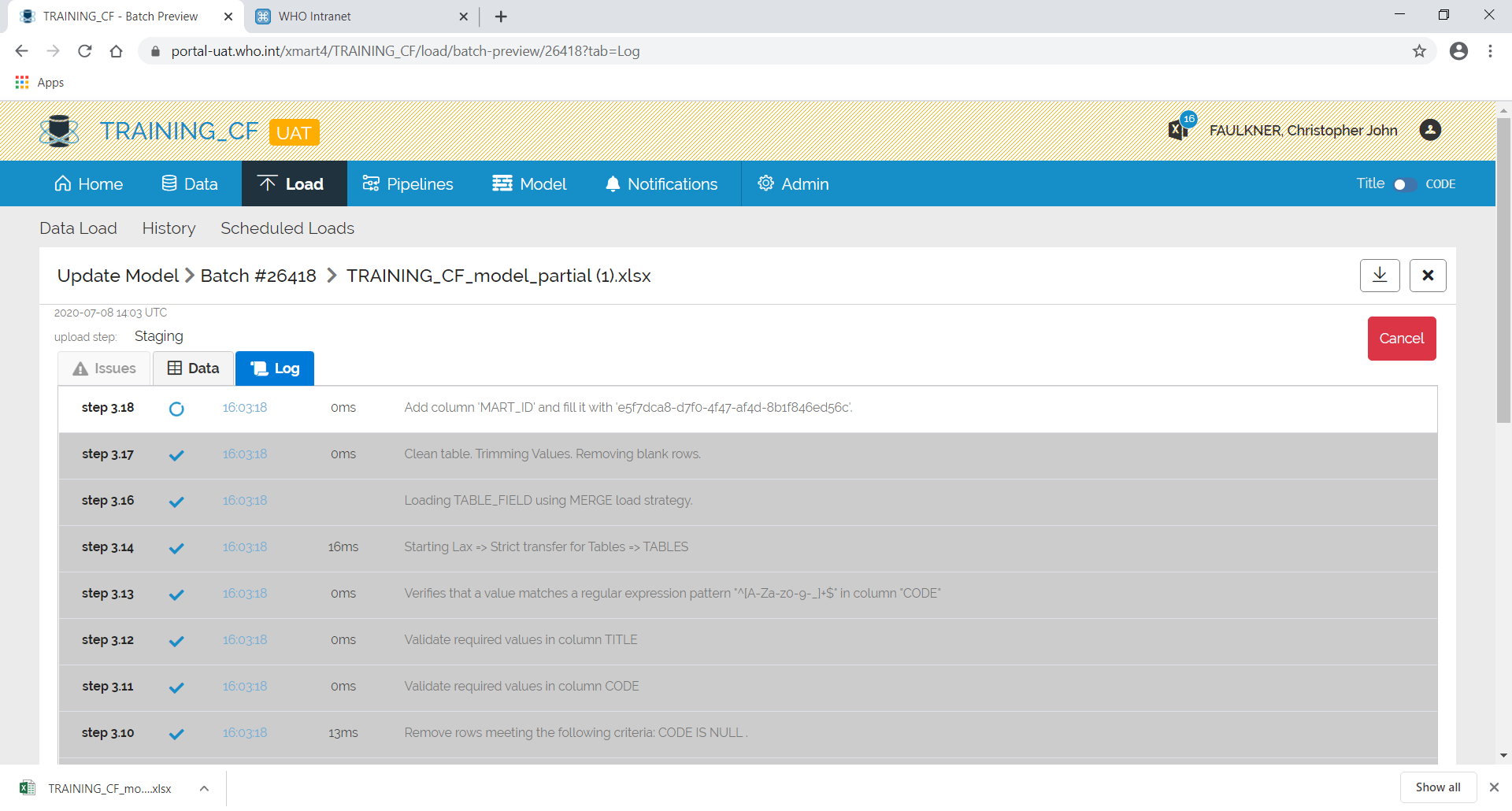1512x811 pixels.
Task: Bookmark this page with the star icon
Action: click(x=1420, y=50)
